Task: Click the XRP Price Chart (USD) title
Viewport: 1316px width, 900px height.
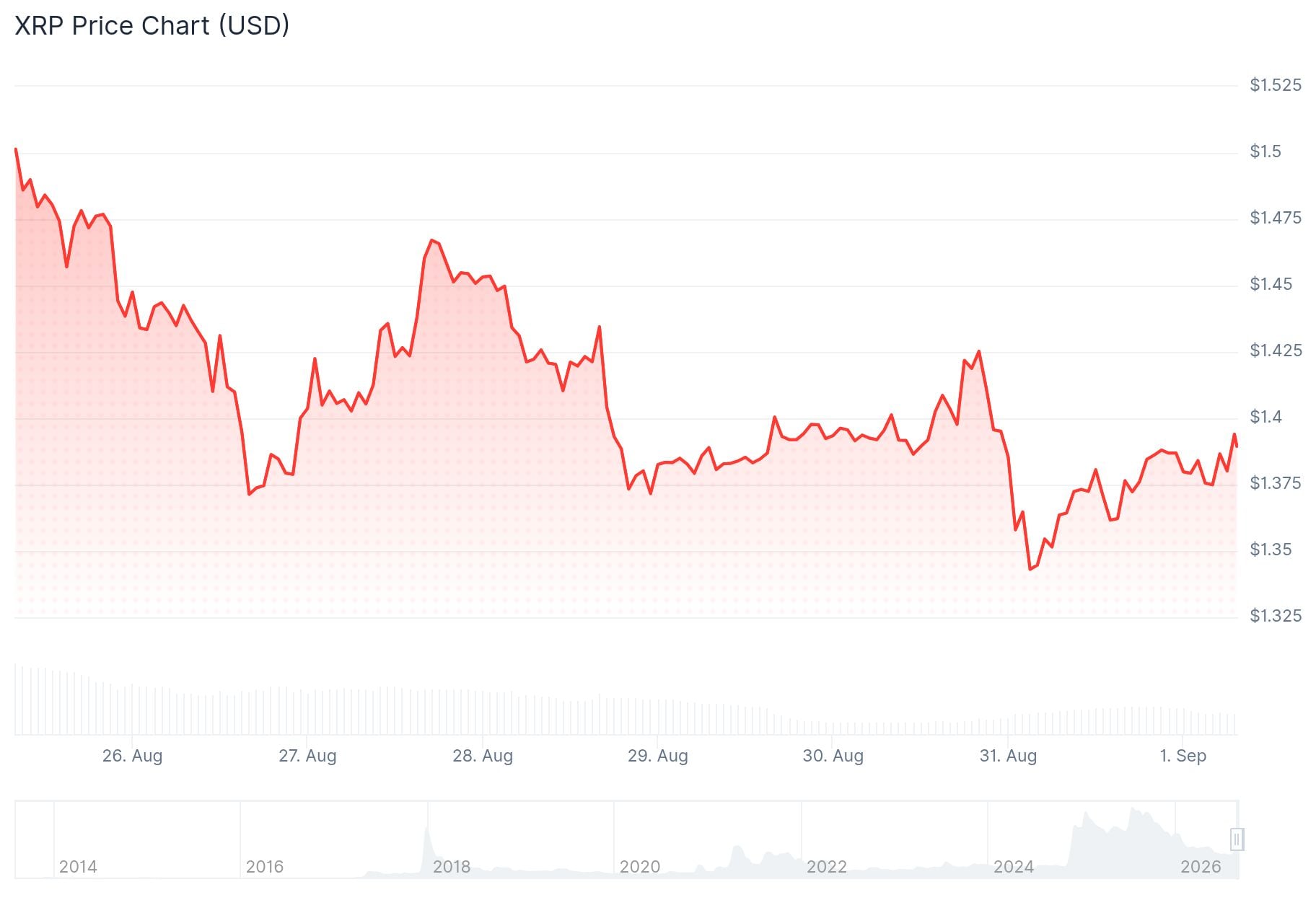Action: (x=152, y=25)
